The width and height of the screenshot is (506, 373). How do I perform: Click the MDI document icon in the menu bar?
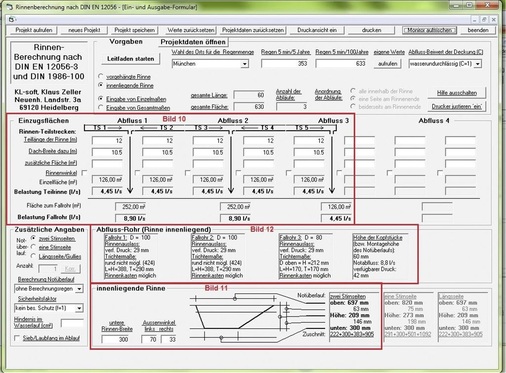pos(12,20)
